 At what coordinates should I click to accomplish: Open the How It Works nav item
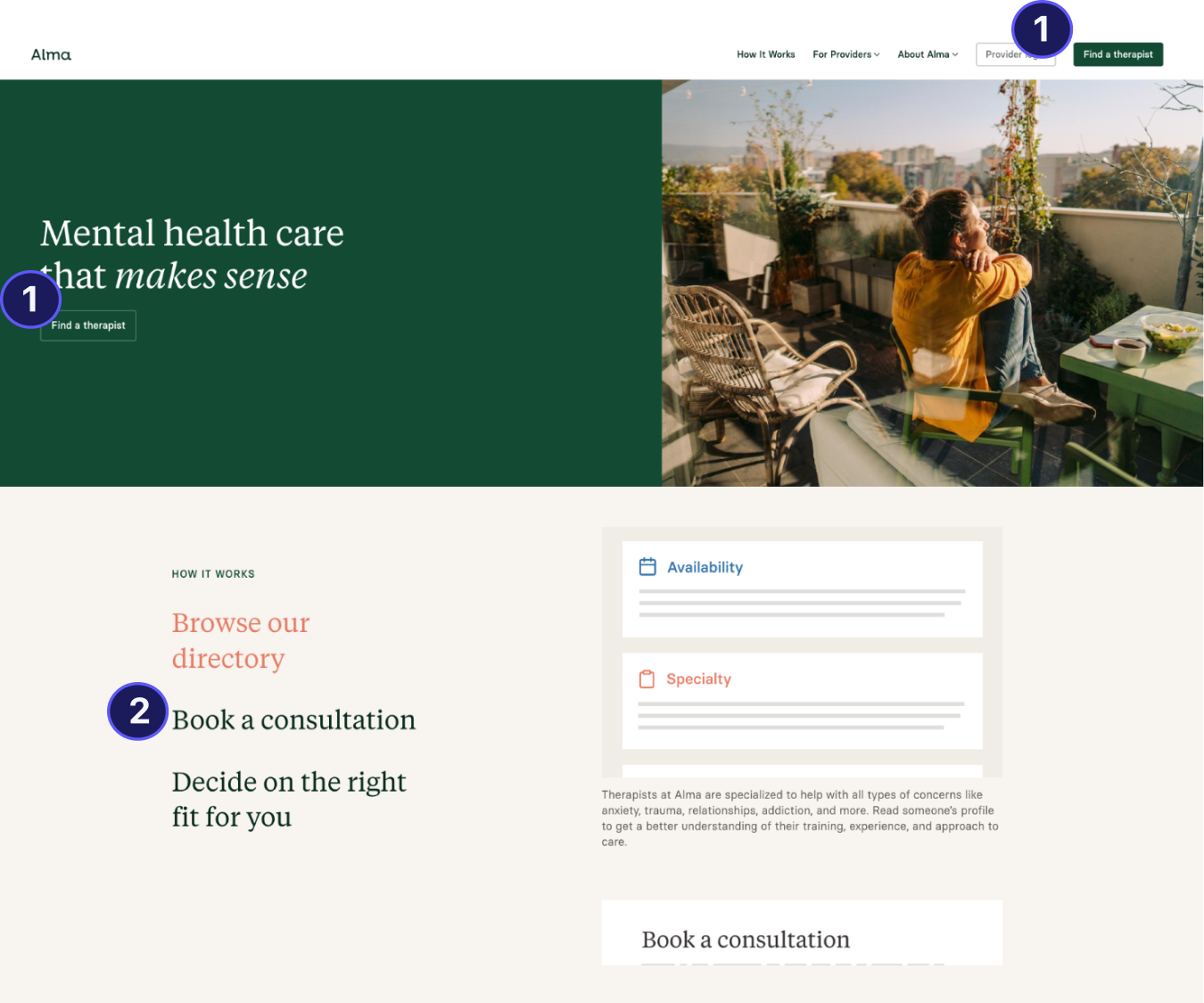click(x=765, y=54)
